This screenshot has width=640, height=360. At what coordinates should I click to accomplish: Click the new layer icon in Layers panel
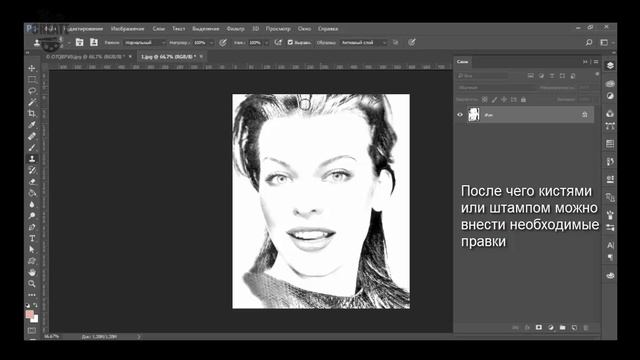[x=574, y=327]
